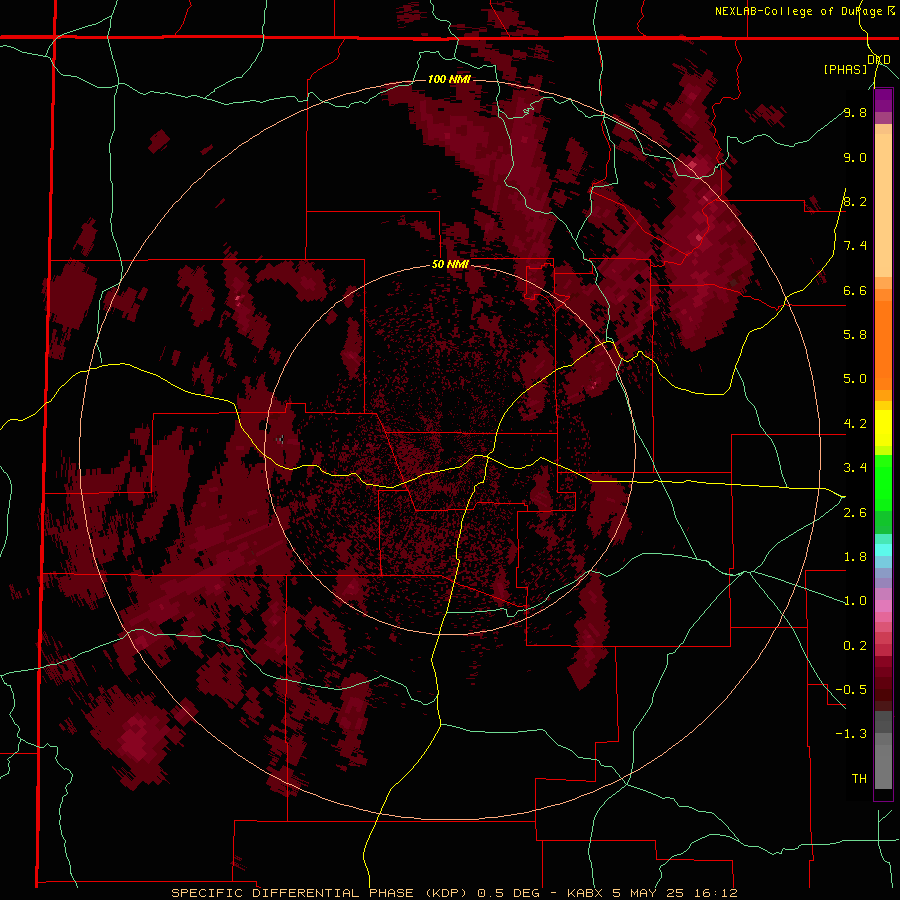
Task: Click the 50 NMI range ring label
Action: coord(450,265)
